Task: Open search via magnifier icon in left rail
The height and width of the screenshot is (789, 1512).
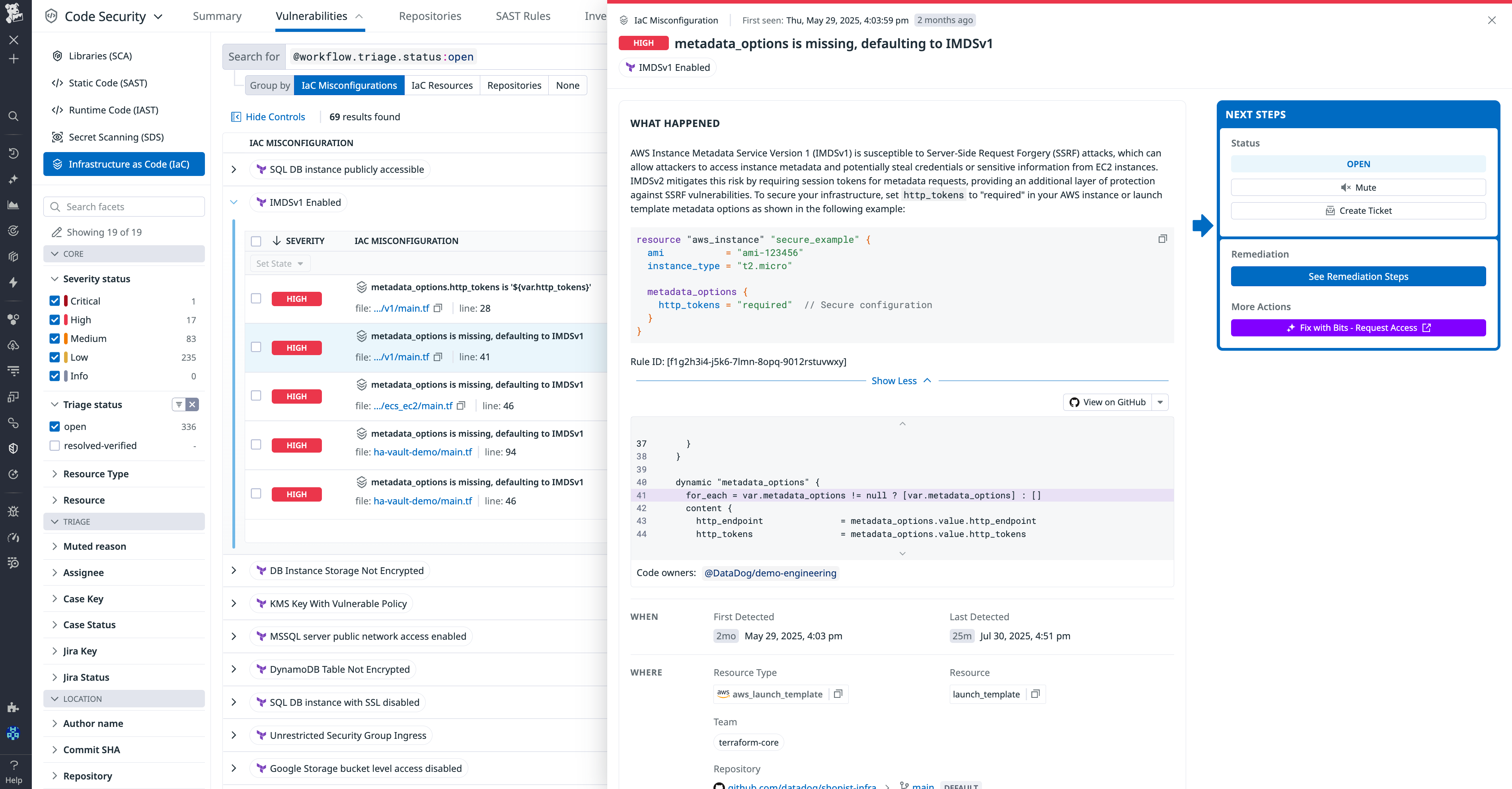Action: [13, 116]
